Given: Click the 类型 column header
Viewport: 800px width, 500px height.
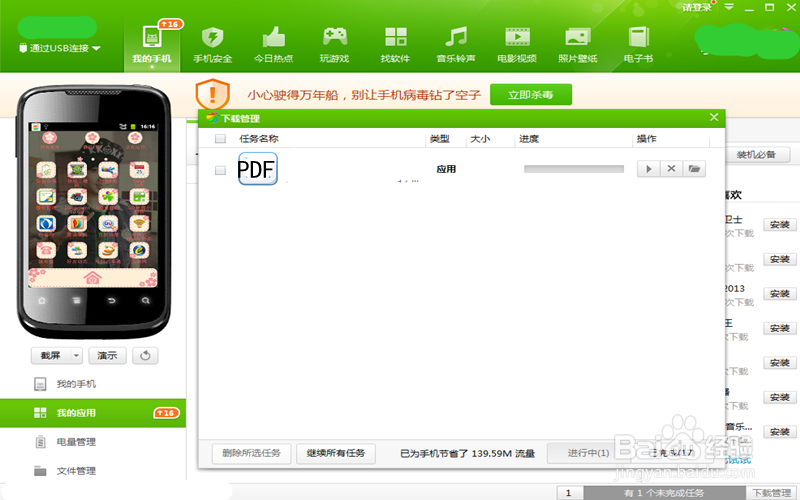Looking at the screenshot, I should [440, 138].
